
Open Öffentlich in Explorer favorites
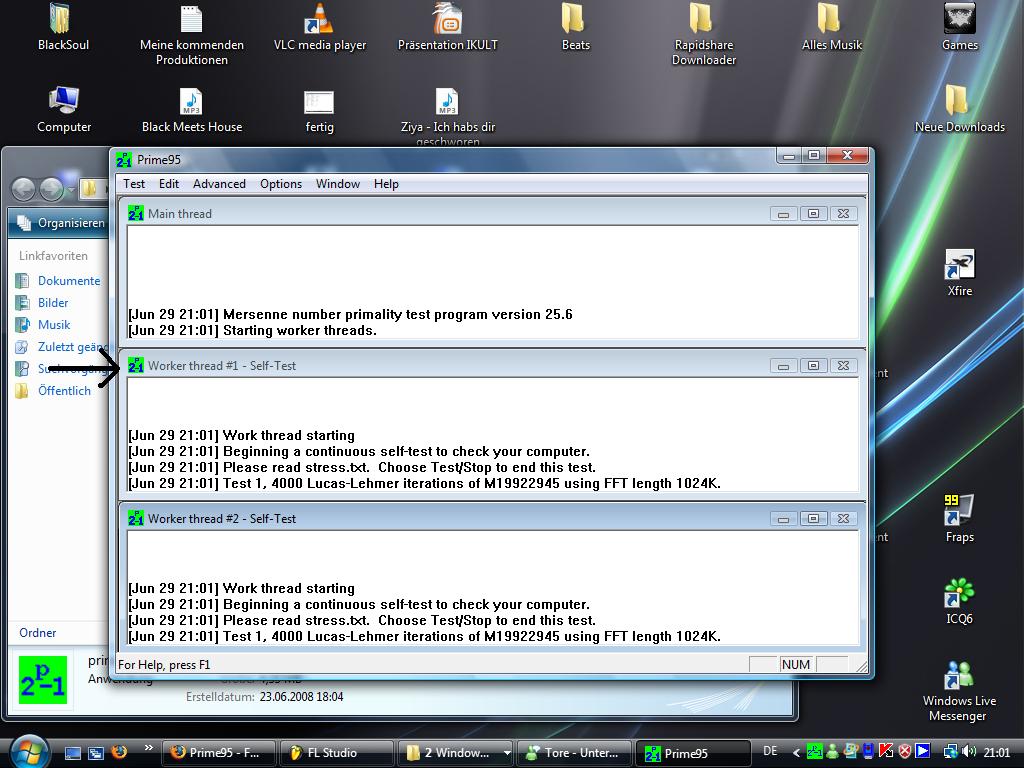53,391
